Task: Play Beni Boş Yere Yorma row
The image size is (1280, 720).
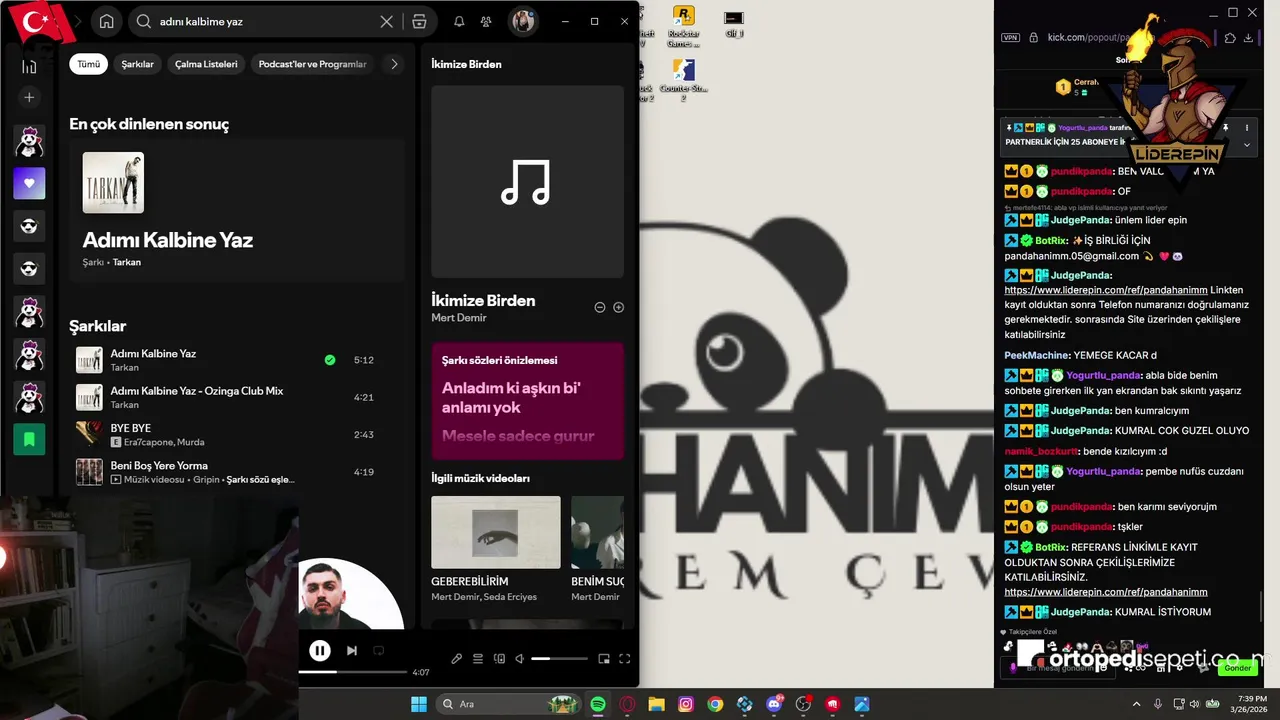Action: tap(237, 472)
